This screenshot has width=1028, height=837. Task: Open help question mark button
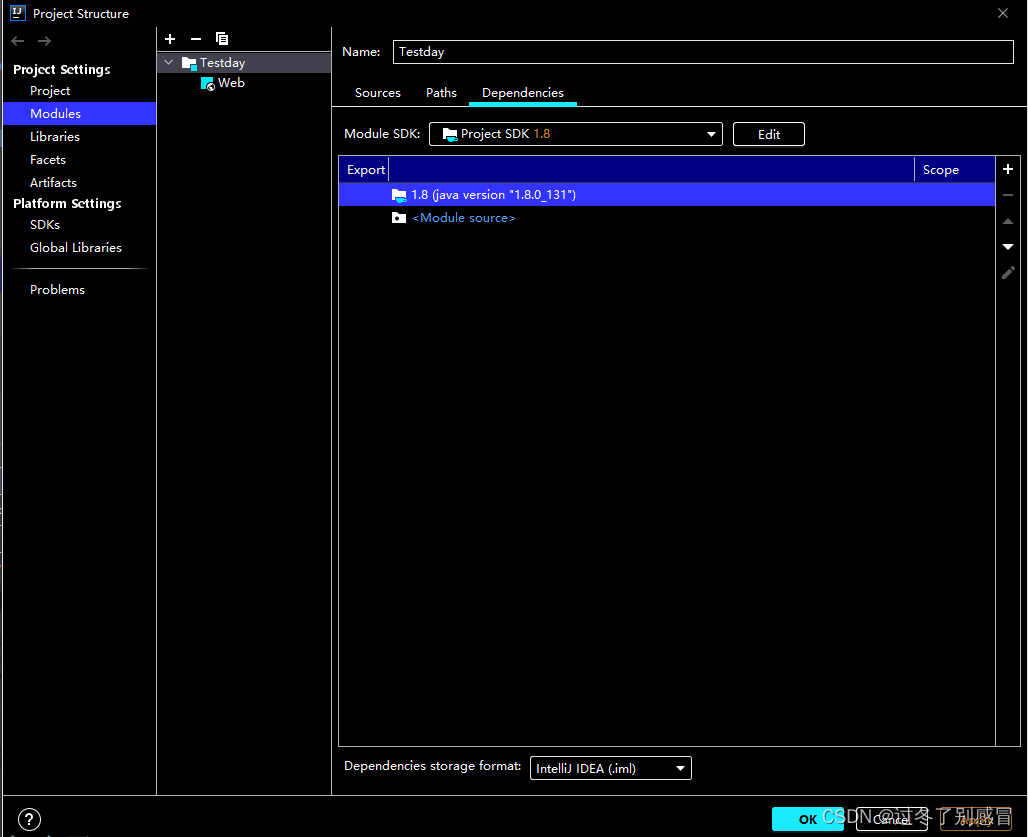pyautogui.click(x=30, y=819)
